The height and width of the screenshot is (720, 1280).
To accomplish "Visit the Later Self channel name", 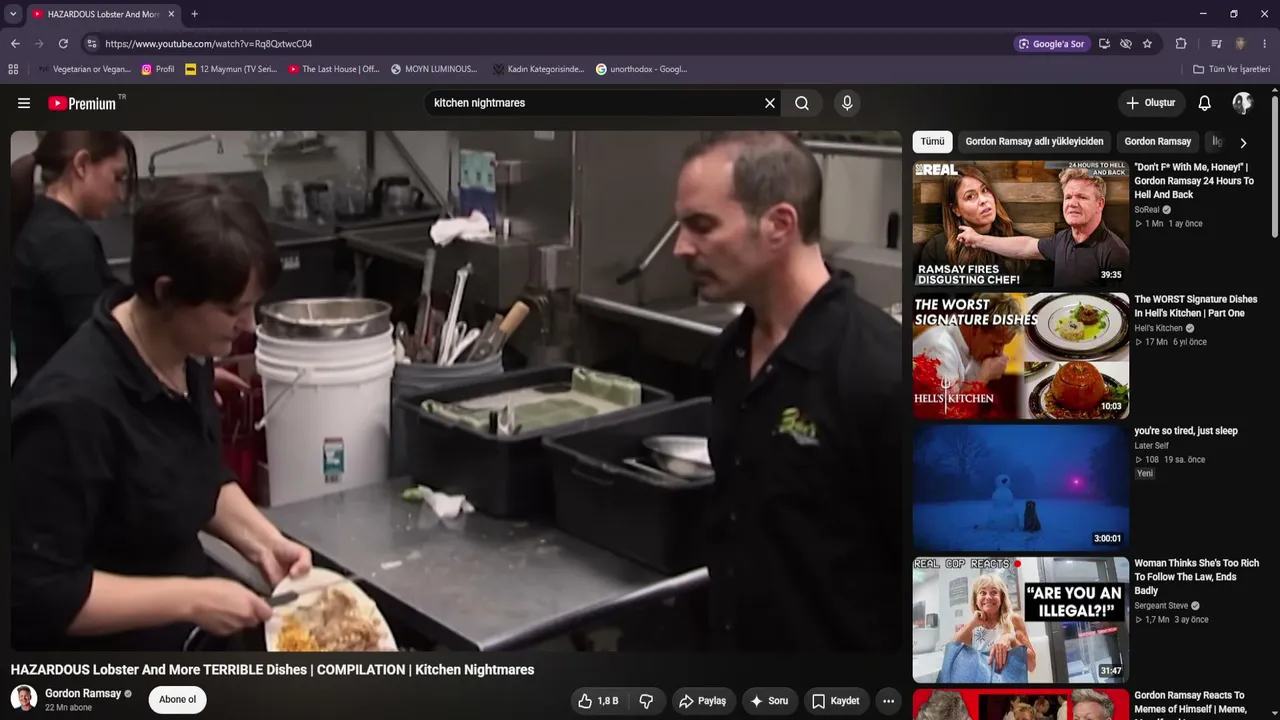I will (1151, 446).
